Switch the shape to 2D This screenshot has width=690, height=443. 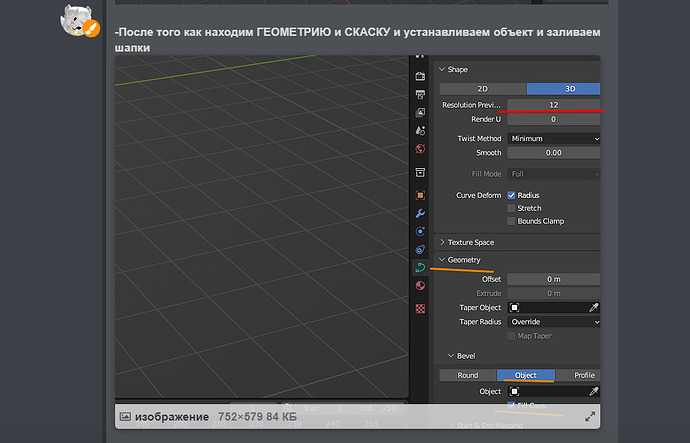point(482,89)
